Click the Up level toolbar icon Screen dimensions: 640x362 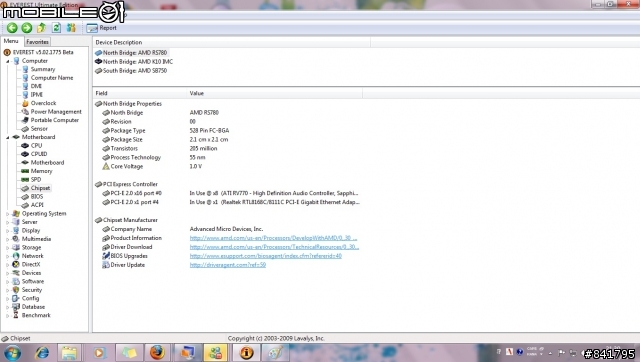tap(41, 28)
